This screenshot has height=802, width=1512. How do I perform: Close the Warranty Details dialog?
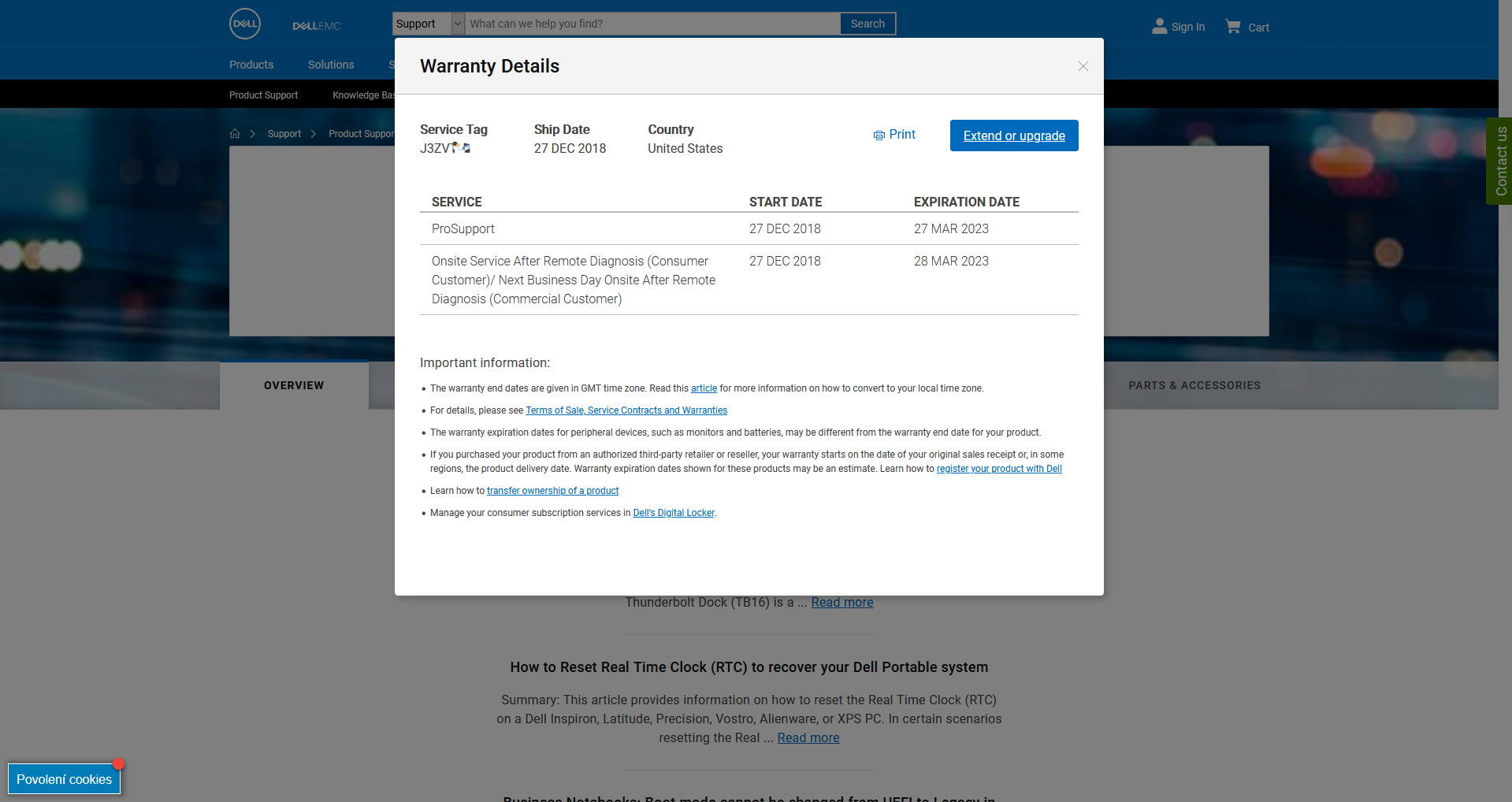pos(1083,66)
